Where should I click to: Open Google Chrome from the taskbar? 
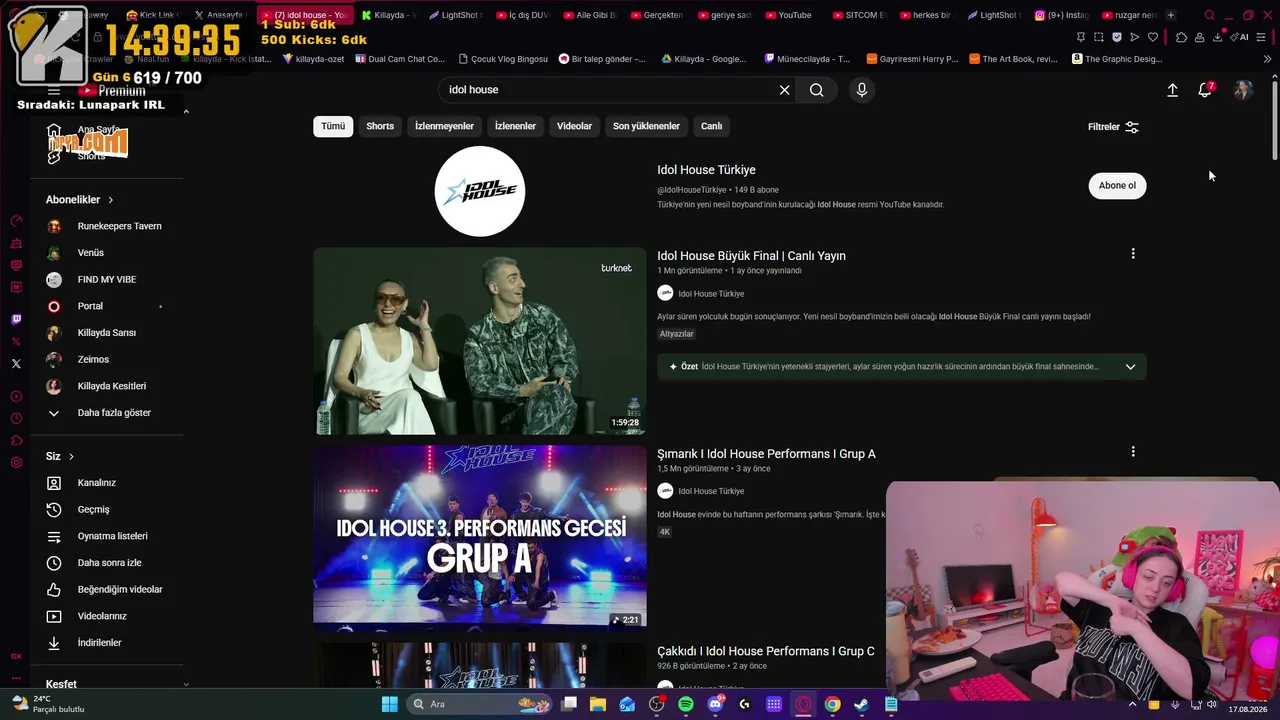(832, 704)
